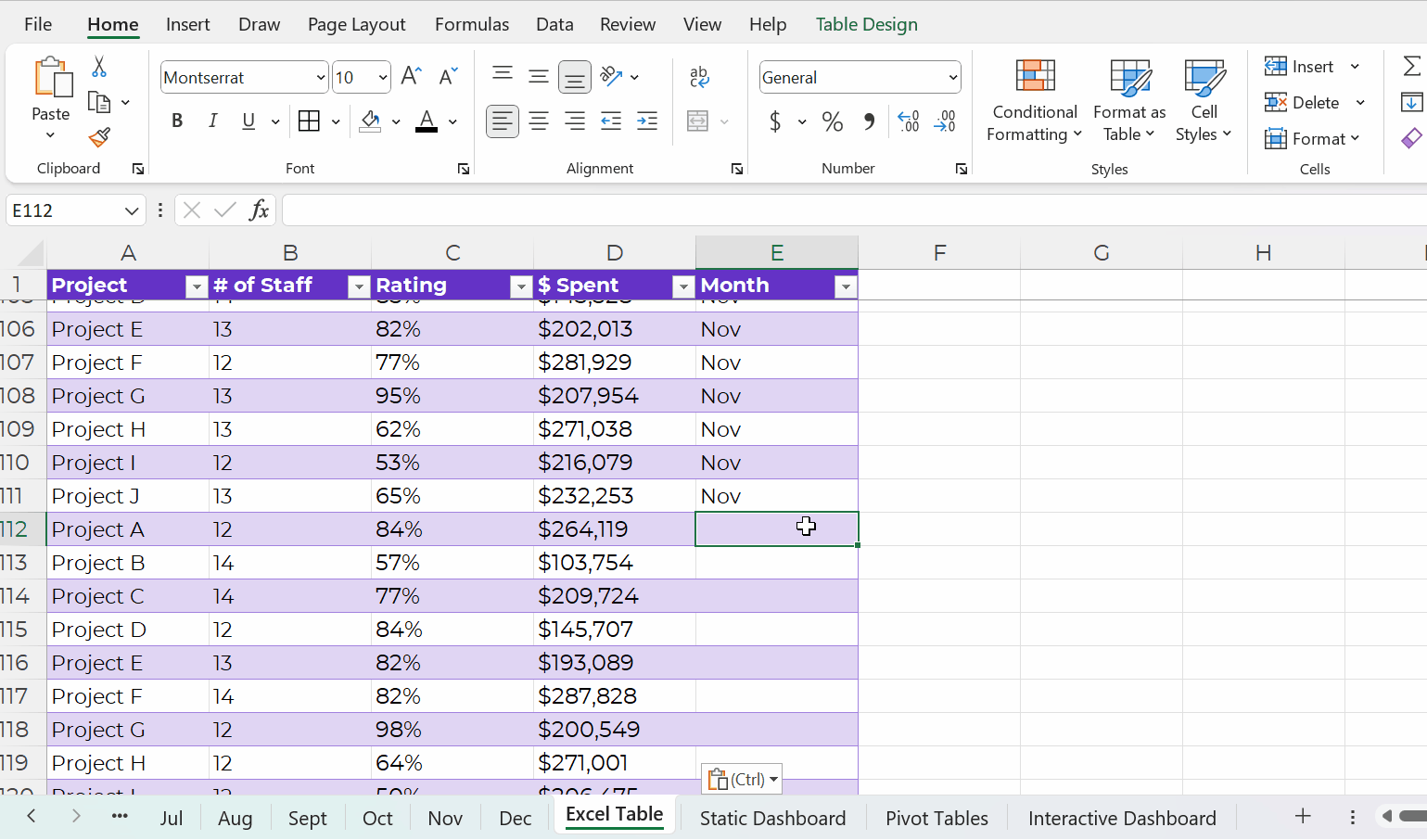The width and height of the screenshot is (1427, 840).
Task: Click the Wrap Text icon
Action: (x=700, y=77)
